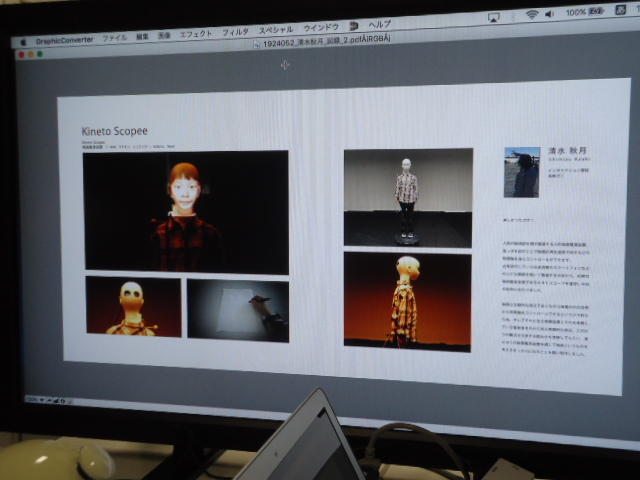Open the Apple menu
The height and width of the screenshot is (480, 640).
23,42
